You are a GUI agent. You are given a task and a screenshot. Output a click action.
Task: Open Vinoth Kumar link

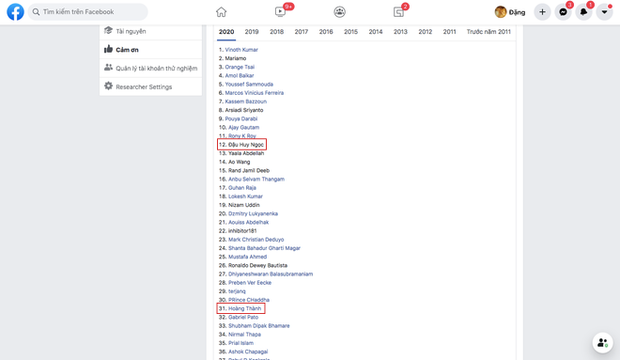pyautogui.click(x=241, y=50)
